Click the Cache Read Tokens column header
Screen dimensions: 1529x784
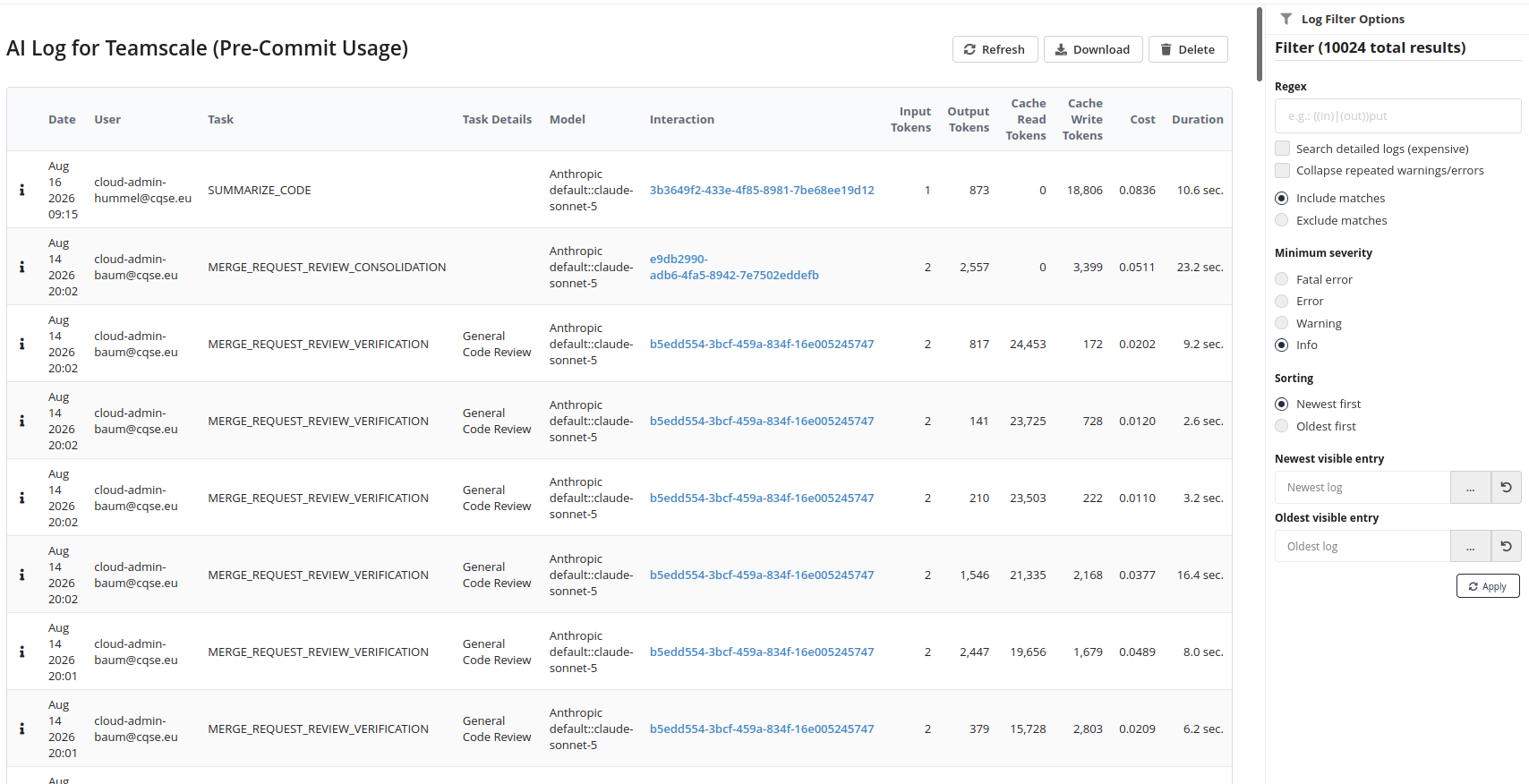click(1026, 119)
